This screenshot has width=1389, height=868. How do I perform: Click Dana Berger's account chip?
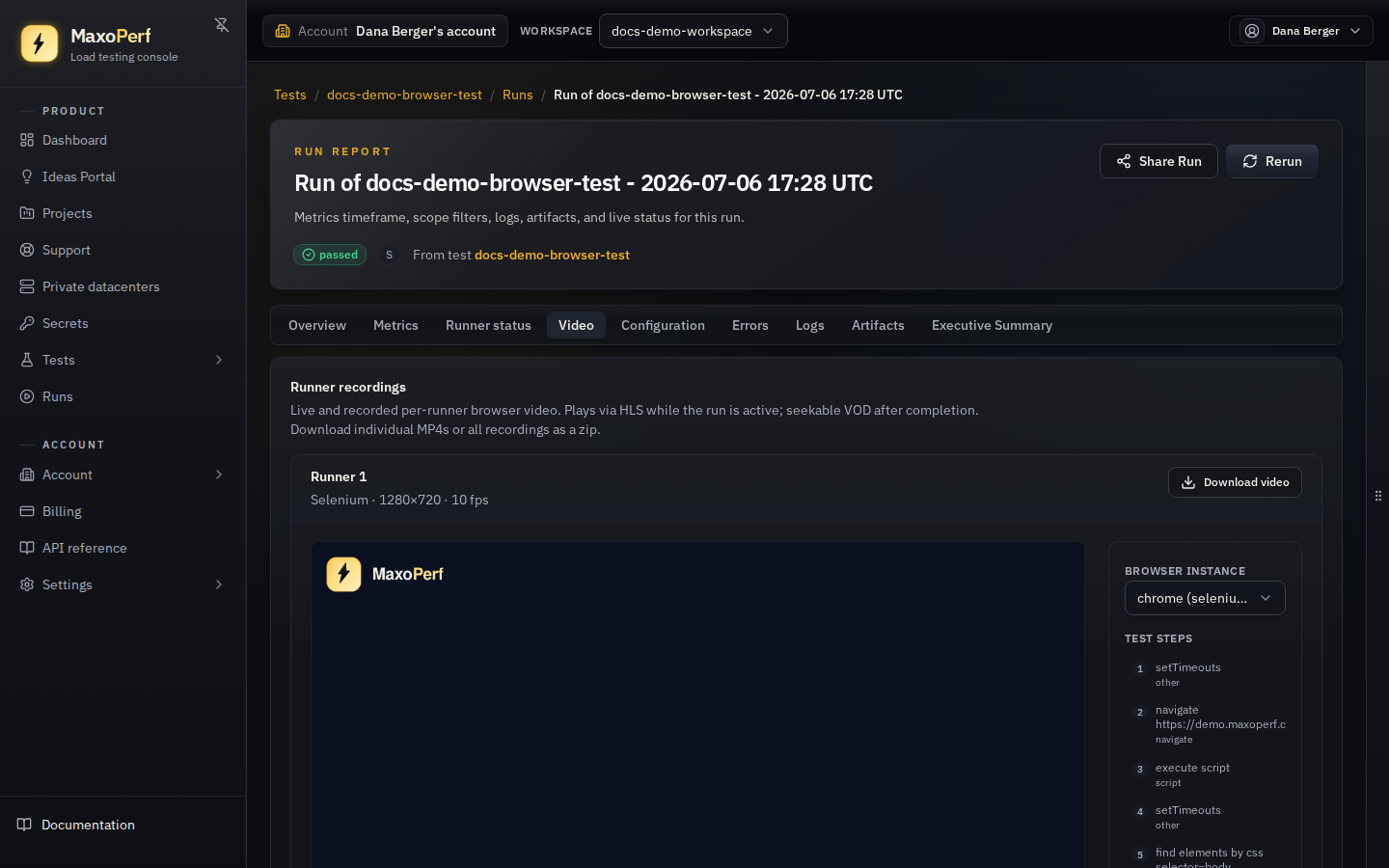(x=385, y=31)
